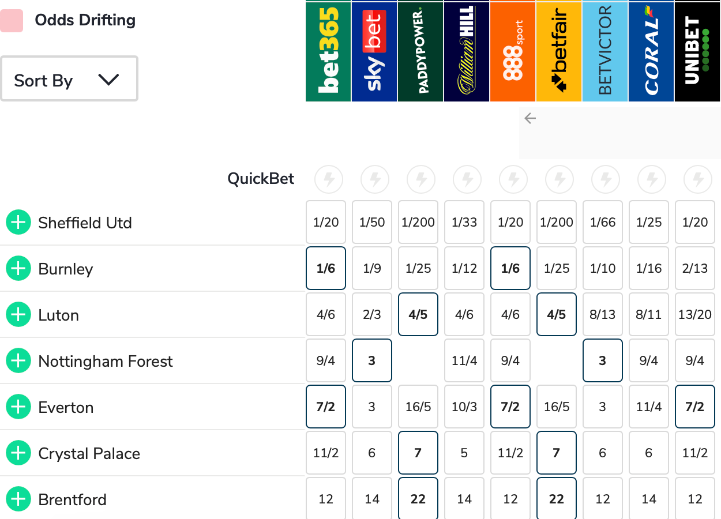Click the Sky Bet bookmaker logo
Screen dimensions: 721x519
tap(374, 51)
